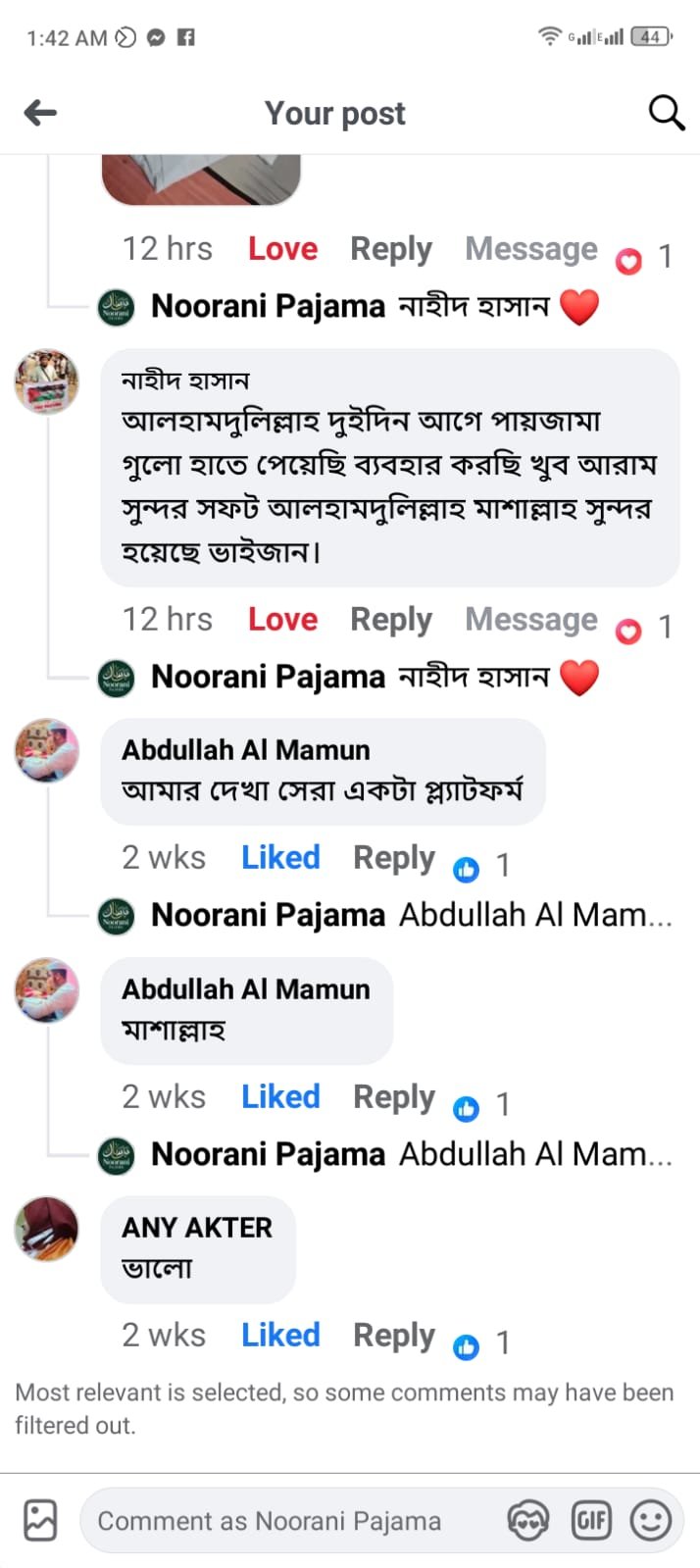The height and width of the screenshot is (1568, 700).
Task: Toggle Liked on Abdullah Al Mamun's মাশাল্লাহ comment
Action: pyautogui.click(x=280, y=1096)
